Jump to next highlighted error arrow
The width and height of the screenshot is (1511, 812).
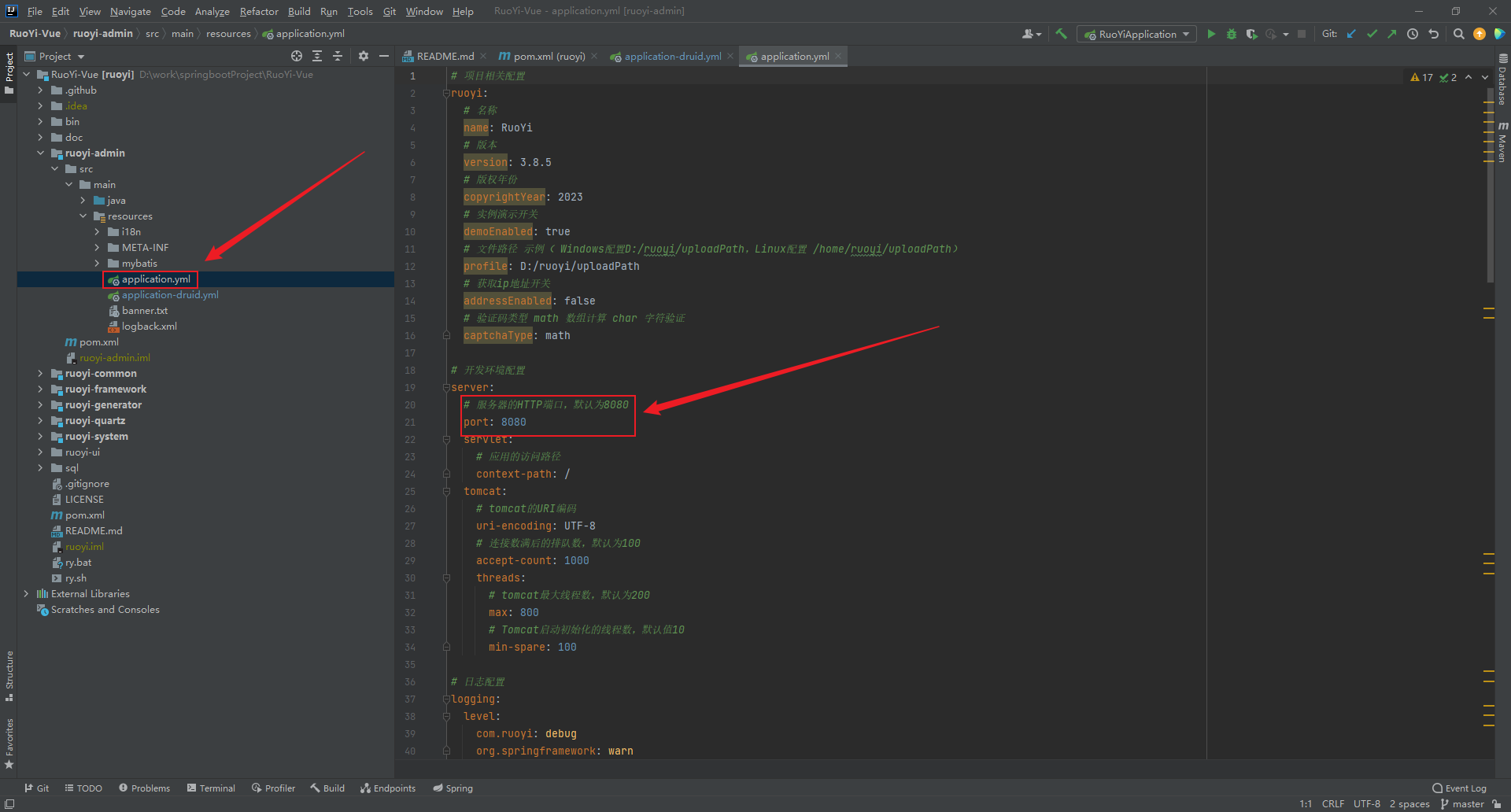[1485, 77]
